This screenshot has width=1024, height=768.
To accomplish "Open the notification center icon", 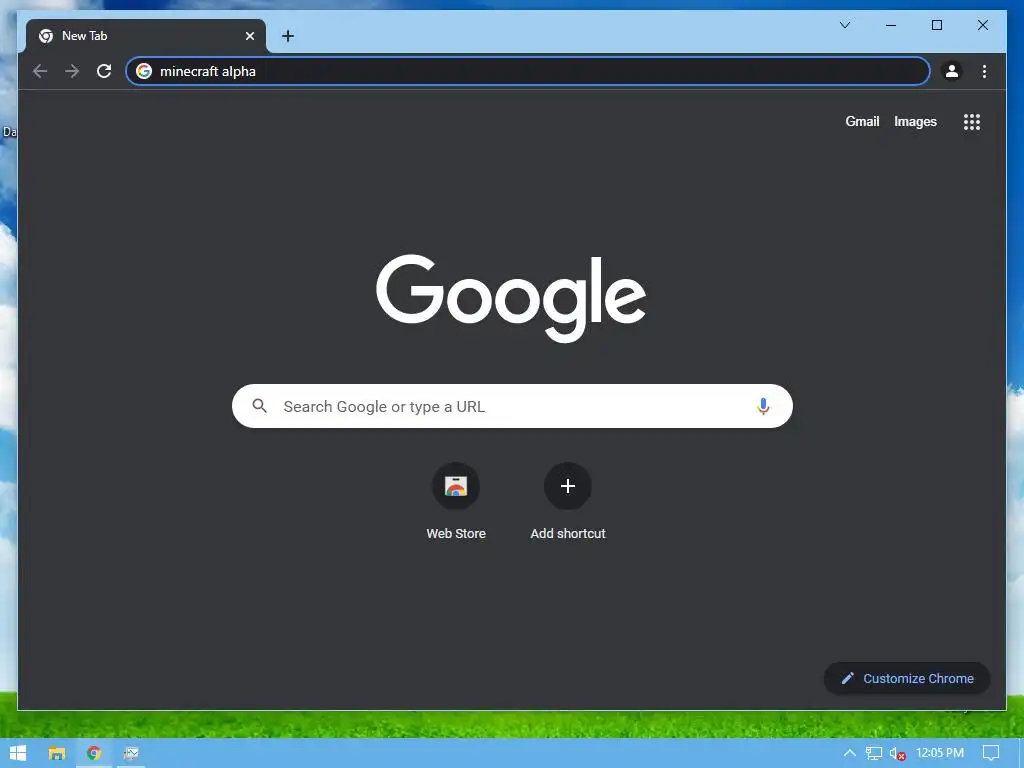I will (x=991, y=753).
